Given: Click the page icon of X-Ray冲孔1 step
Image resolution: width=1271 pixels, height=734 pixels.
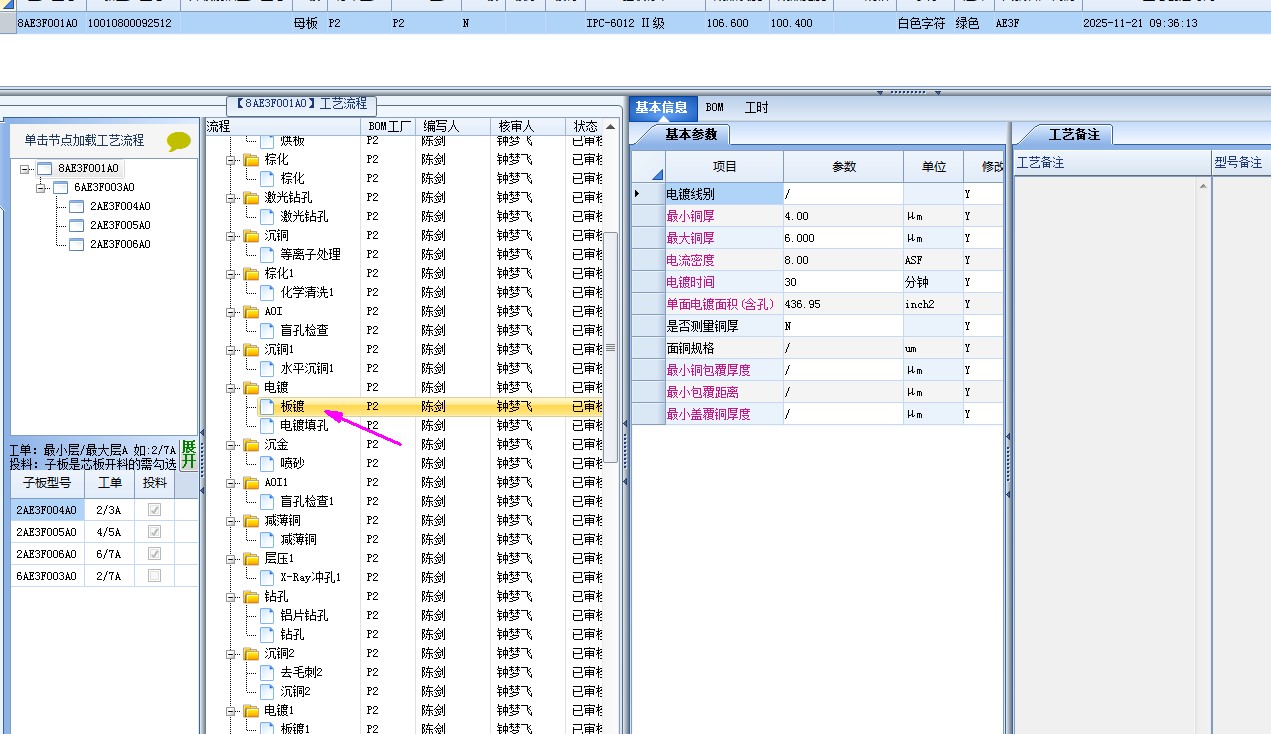Looking at the screenshot, I should click(267, 578).
